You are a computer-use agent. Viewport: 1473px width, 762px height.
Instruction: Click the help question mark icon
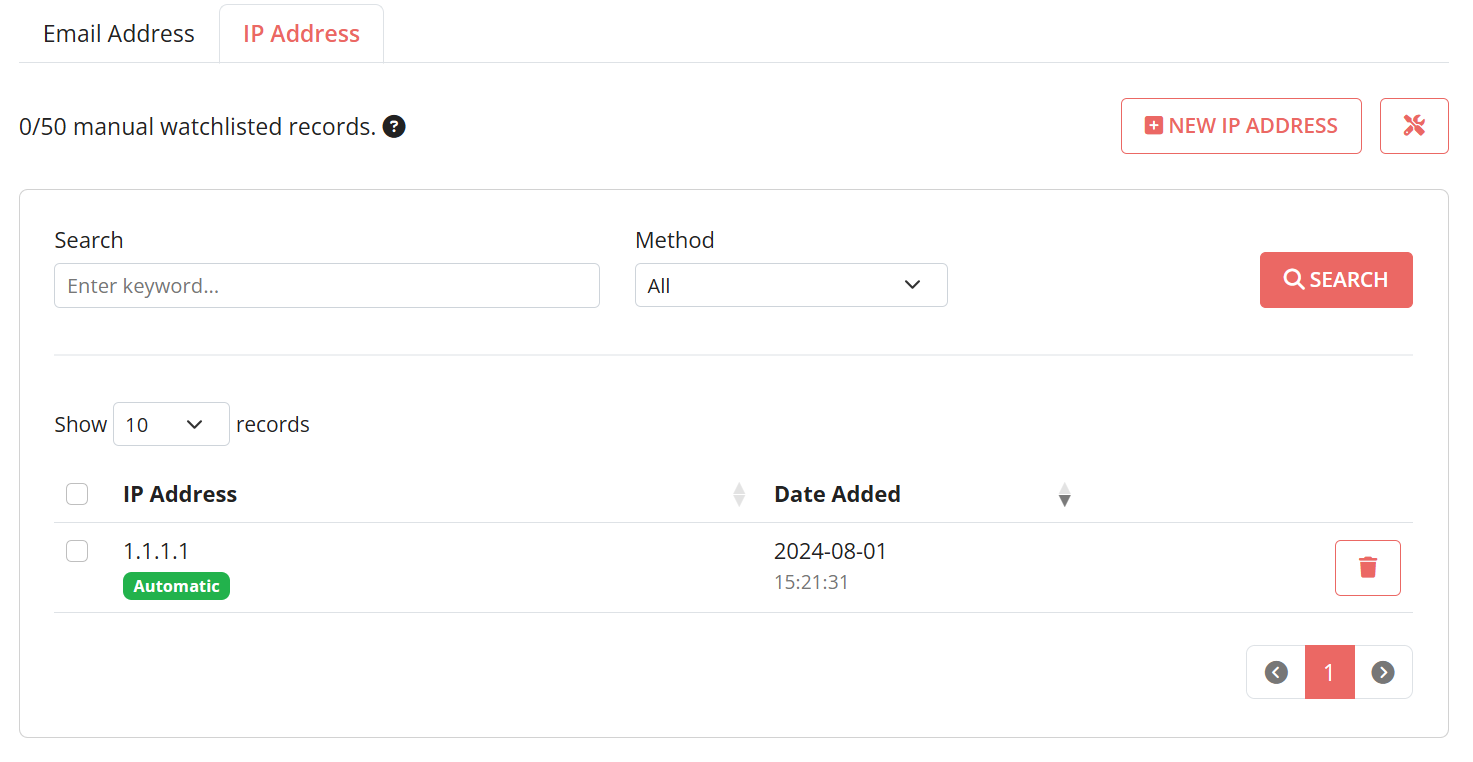pos(395,127)
